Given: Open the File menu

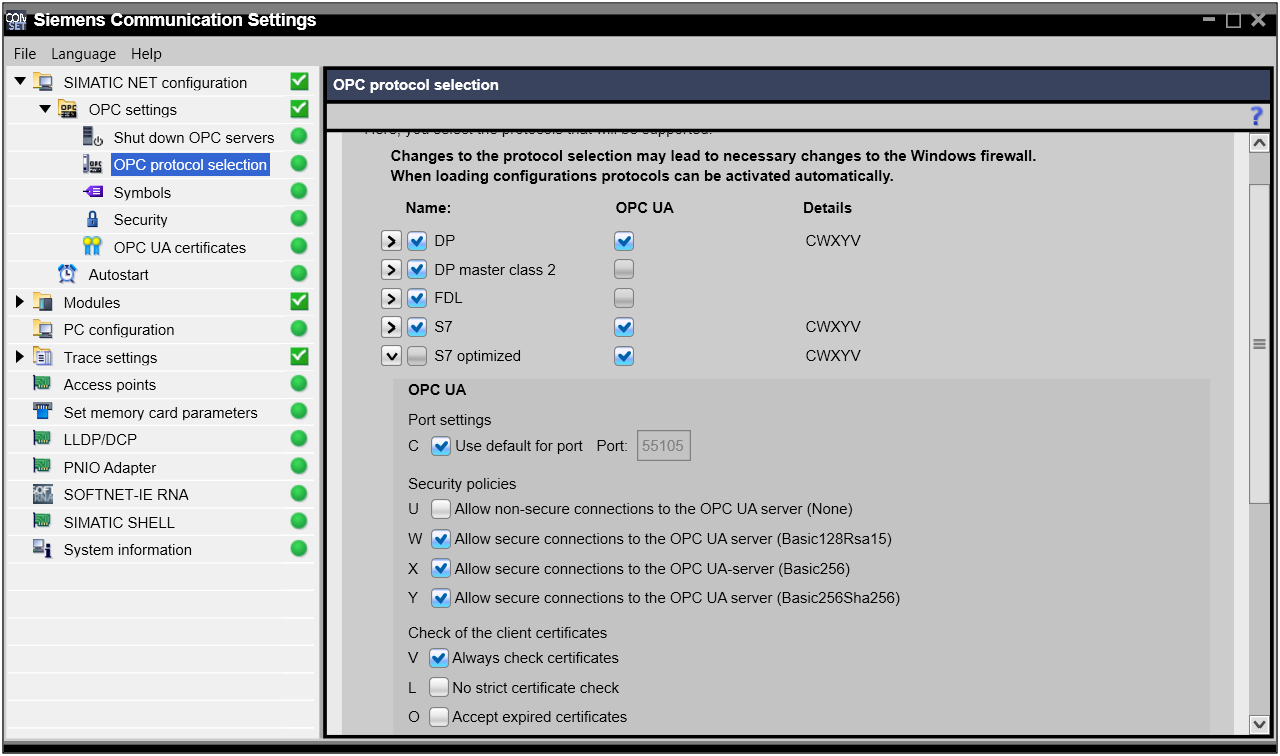Looking at the screenshot, I should click(25, 54).
